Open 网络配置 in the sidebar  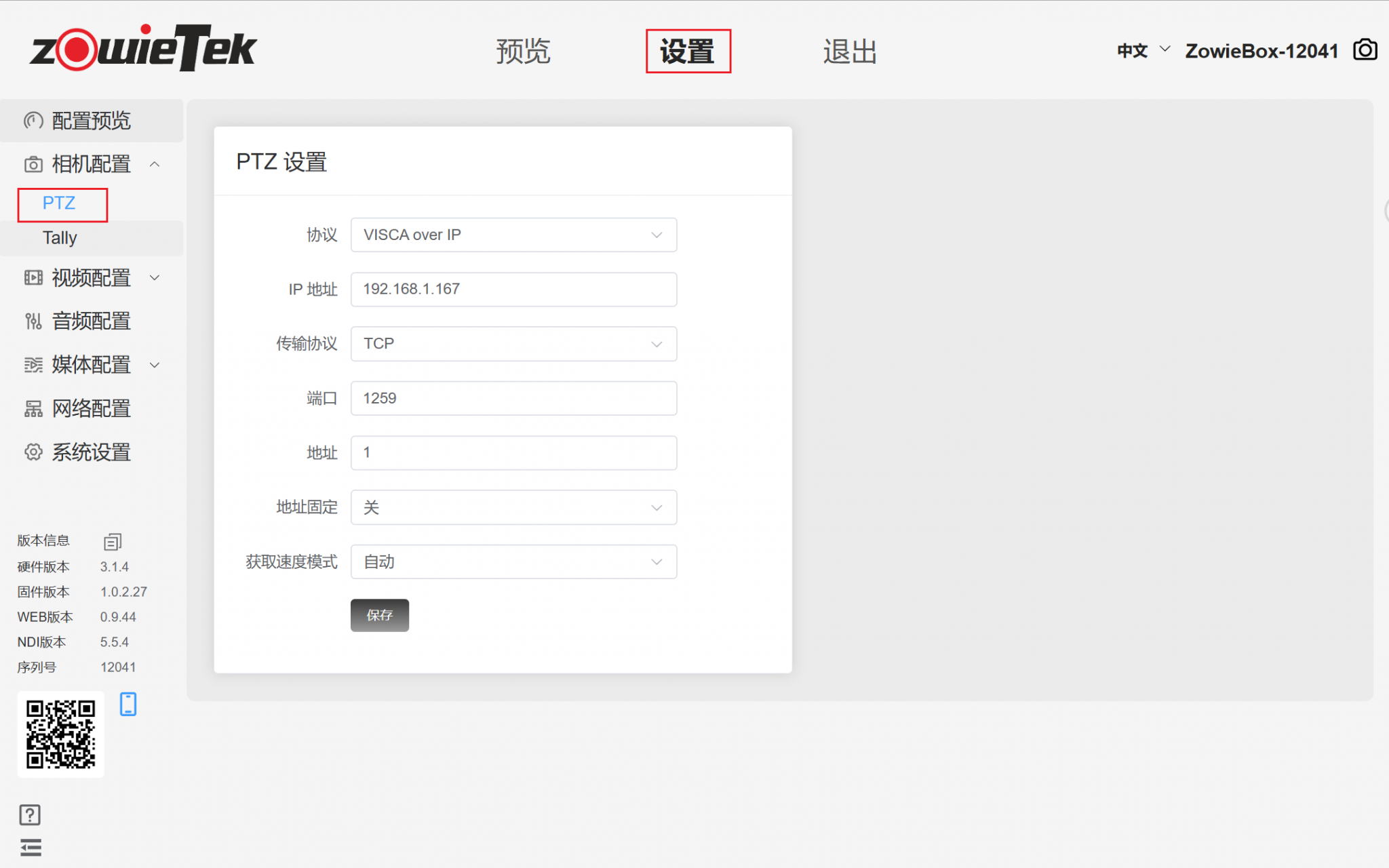coord(92,409)
